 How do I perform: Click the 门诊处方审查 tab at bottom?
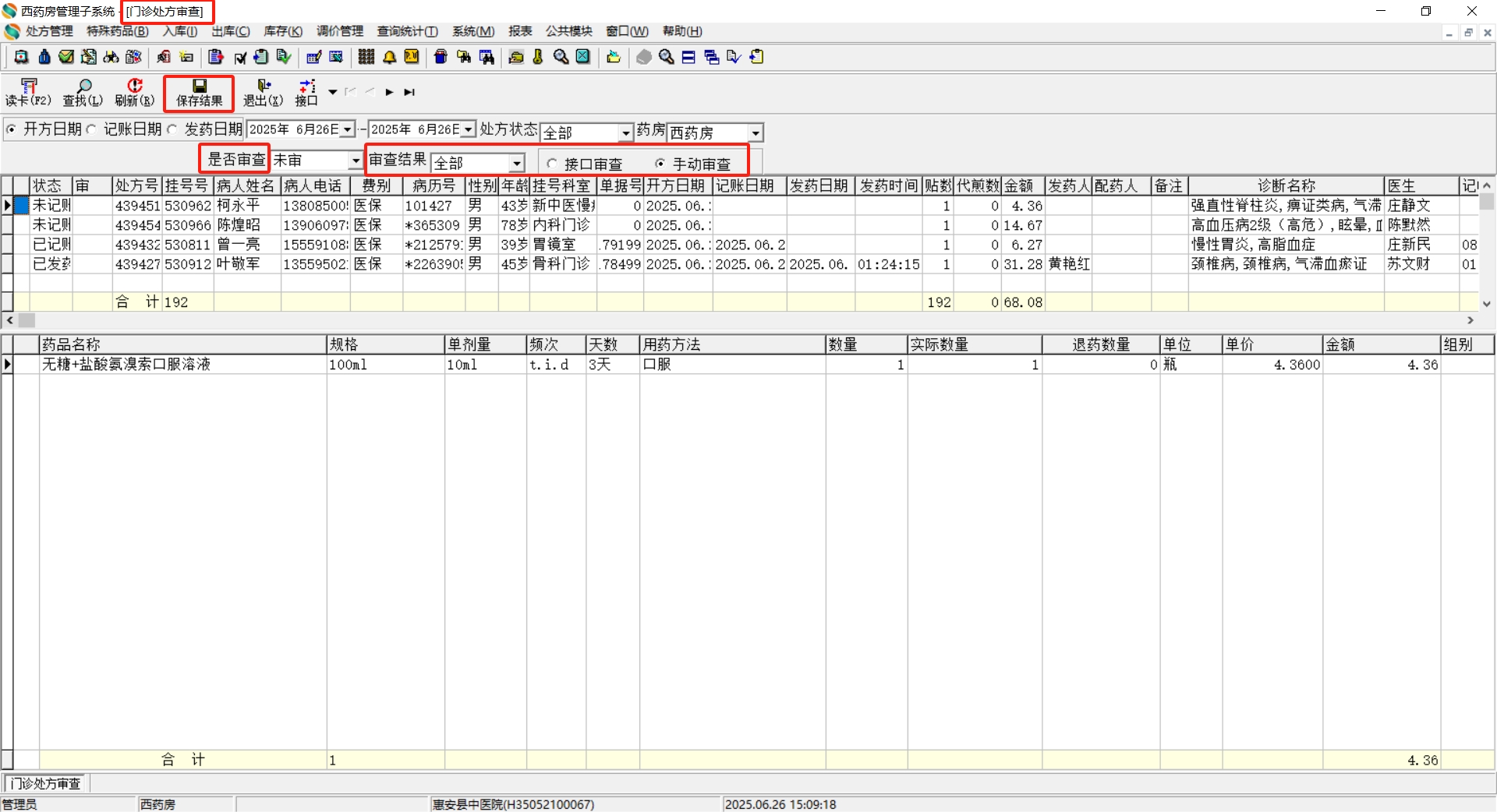point(46,783)
